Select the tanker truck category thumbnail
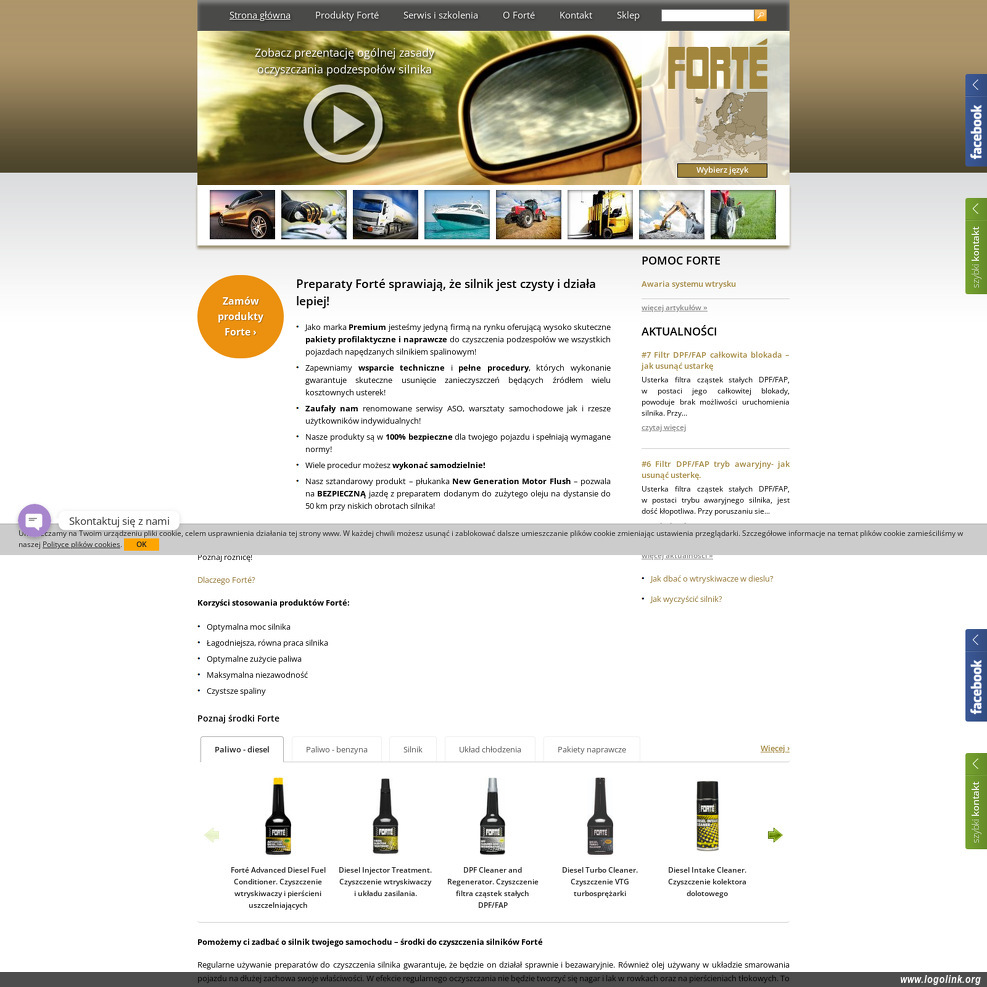The width and height of the screenshot is (987, 987). [x=385, y=215]
